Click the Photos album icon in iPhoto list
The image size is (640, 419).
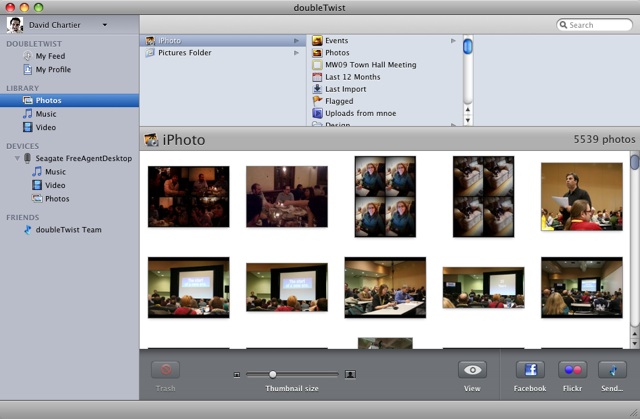[317, 53]
